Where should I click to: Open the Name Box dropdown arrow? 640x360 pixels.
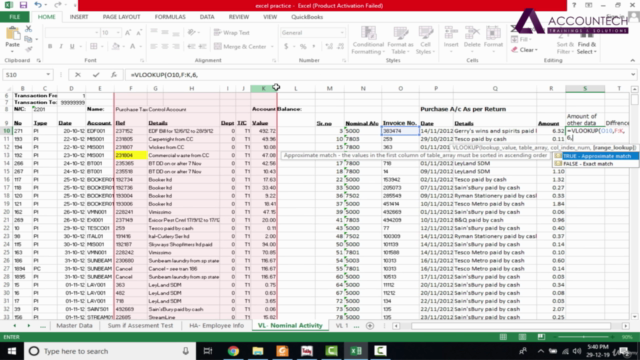point(48,75)
